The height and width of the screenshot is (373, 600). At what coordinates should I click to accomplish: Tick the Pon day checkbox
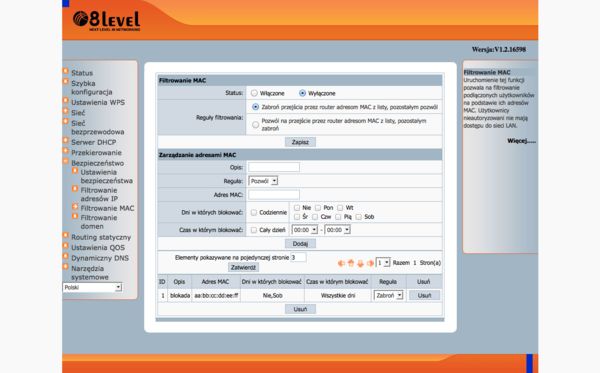[318, 208]
